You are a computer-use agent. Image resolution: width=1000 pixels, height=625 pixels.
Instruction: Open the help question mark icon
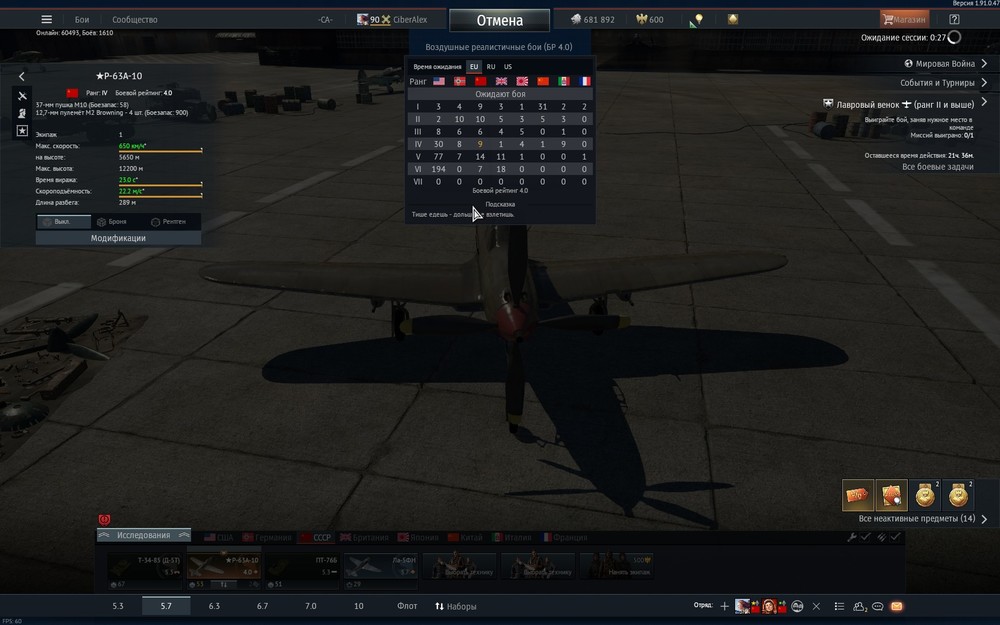click(954, 19)
